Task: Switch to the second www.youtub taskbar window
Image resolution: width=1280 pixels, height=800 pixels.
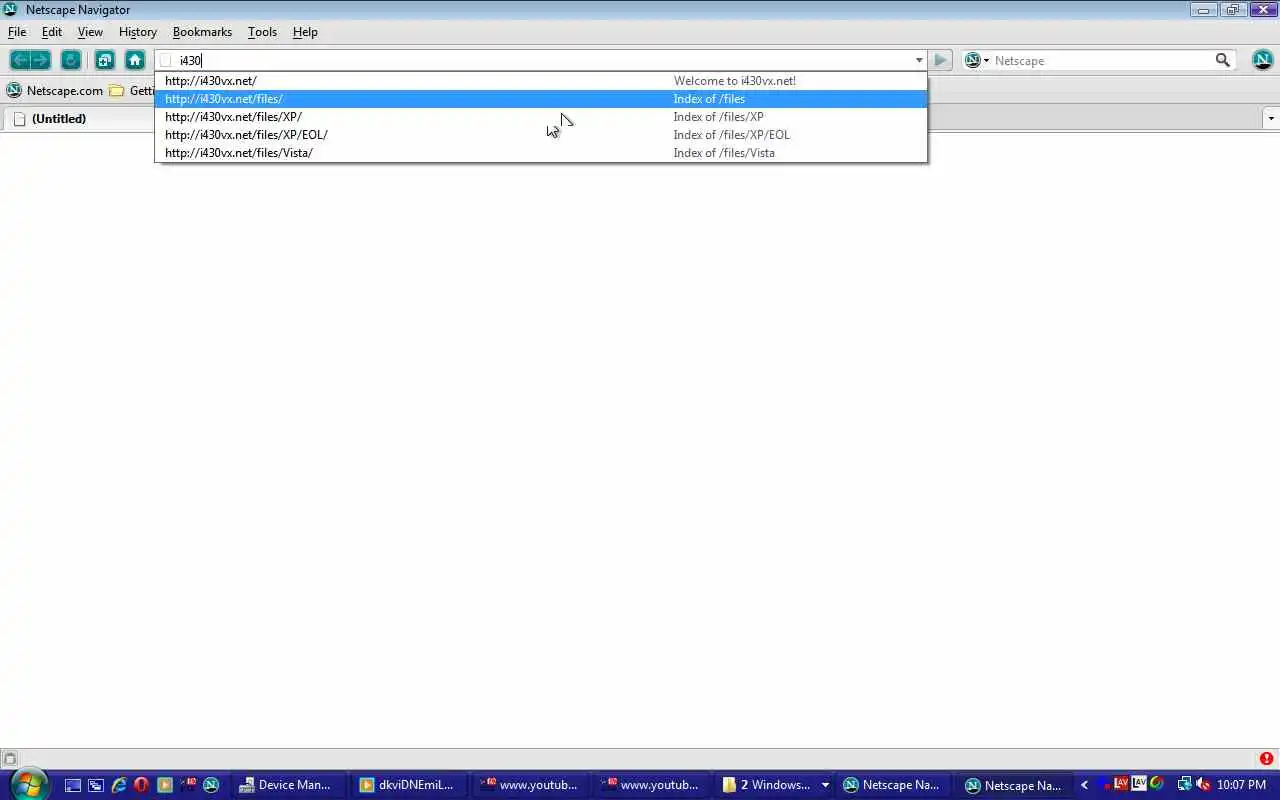Action: click(x=652, y=785)
